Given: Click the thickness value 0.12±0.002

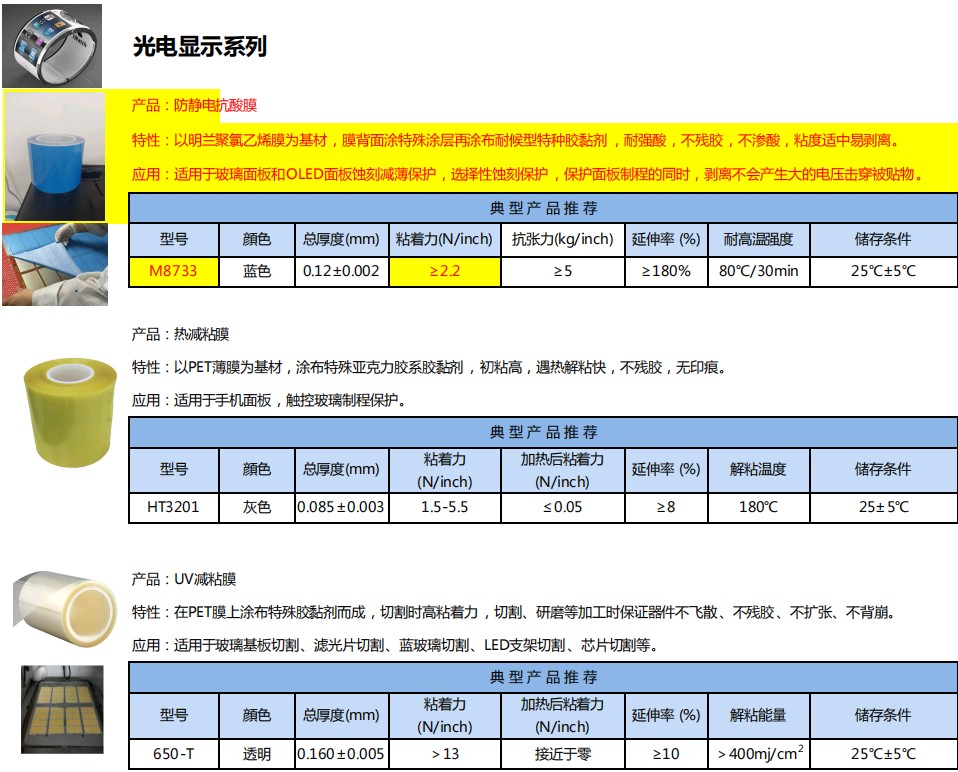Looking at the screenshot, I should coord(342,271).
